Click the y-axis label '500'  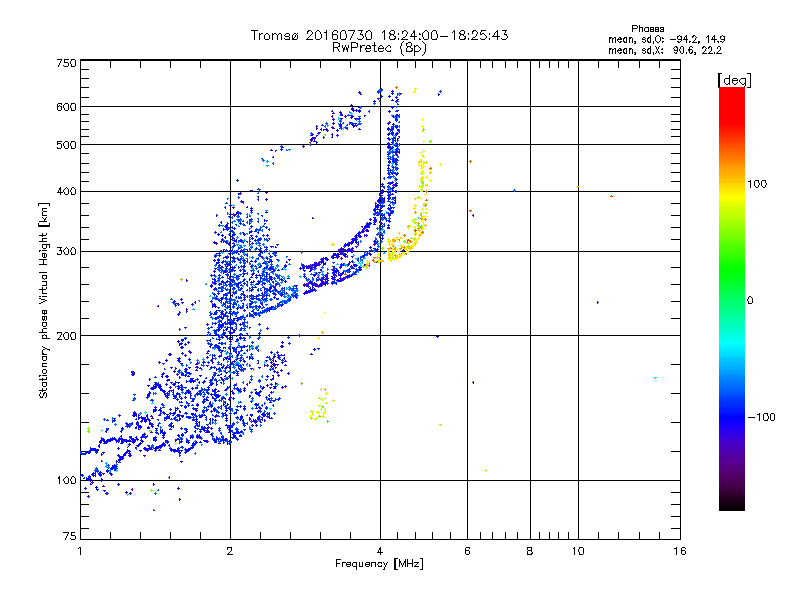pos(66,145)
